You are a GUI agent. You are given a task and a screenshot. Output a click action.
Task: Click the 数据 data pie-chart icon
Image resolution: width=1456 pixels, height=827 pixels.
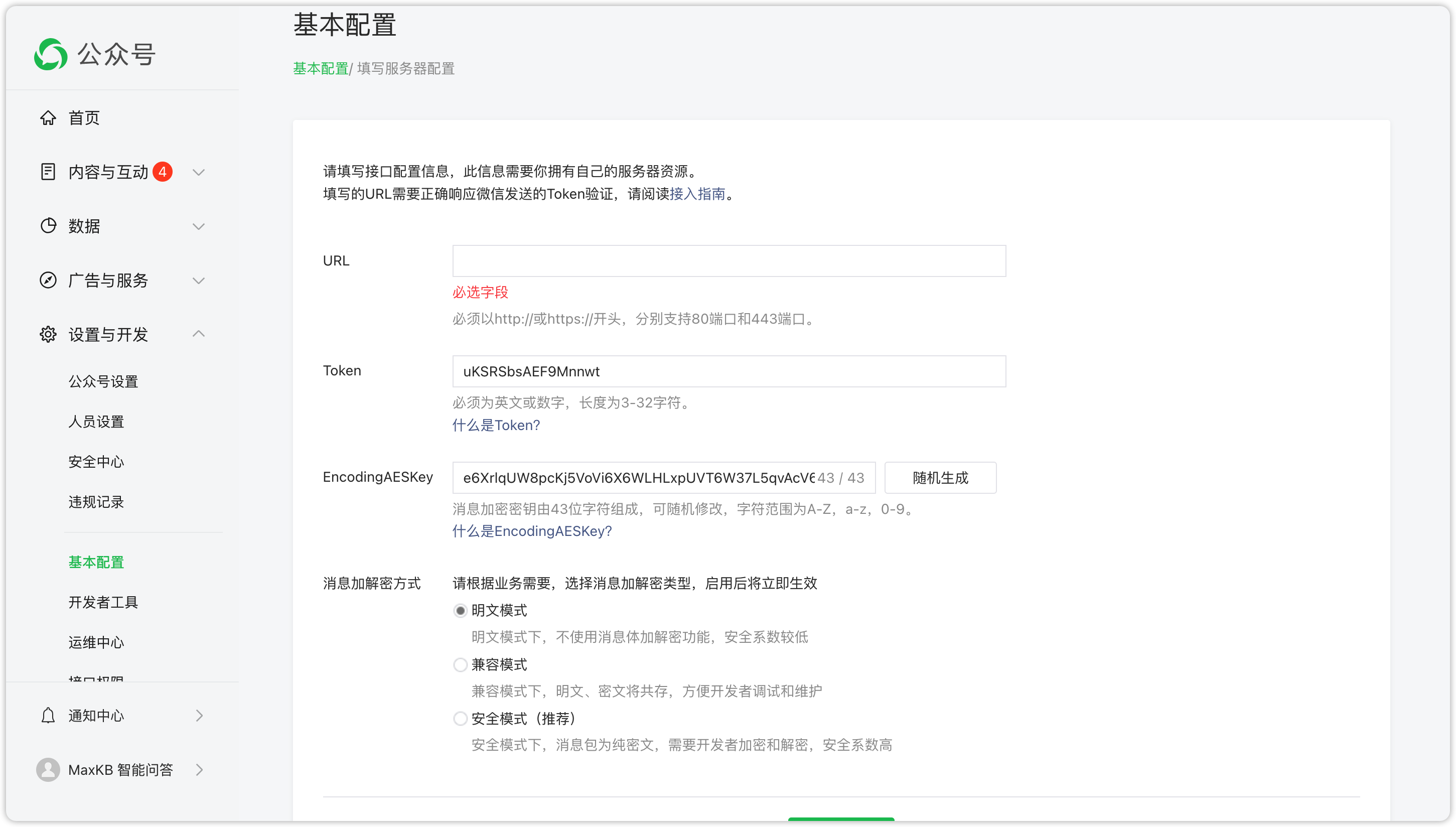pos(48,225)
